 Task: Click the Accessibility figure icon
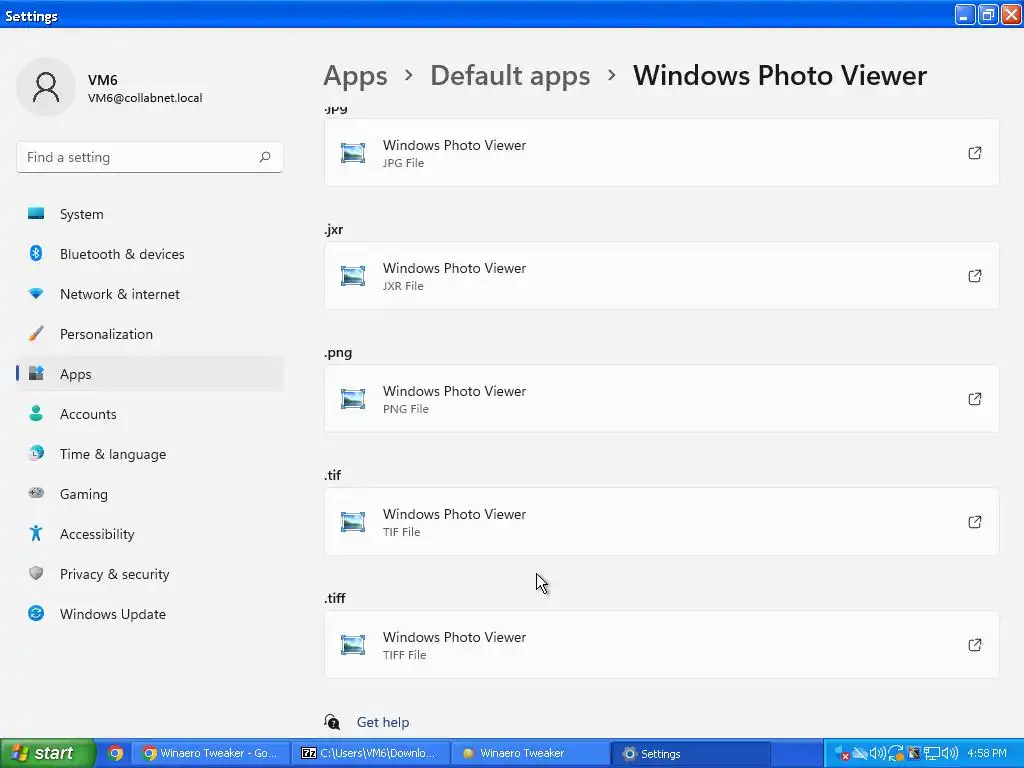pyautogui.click(x=36, y=534)
